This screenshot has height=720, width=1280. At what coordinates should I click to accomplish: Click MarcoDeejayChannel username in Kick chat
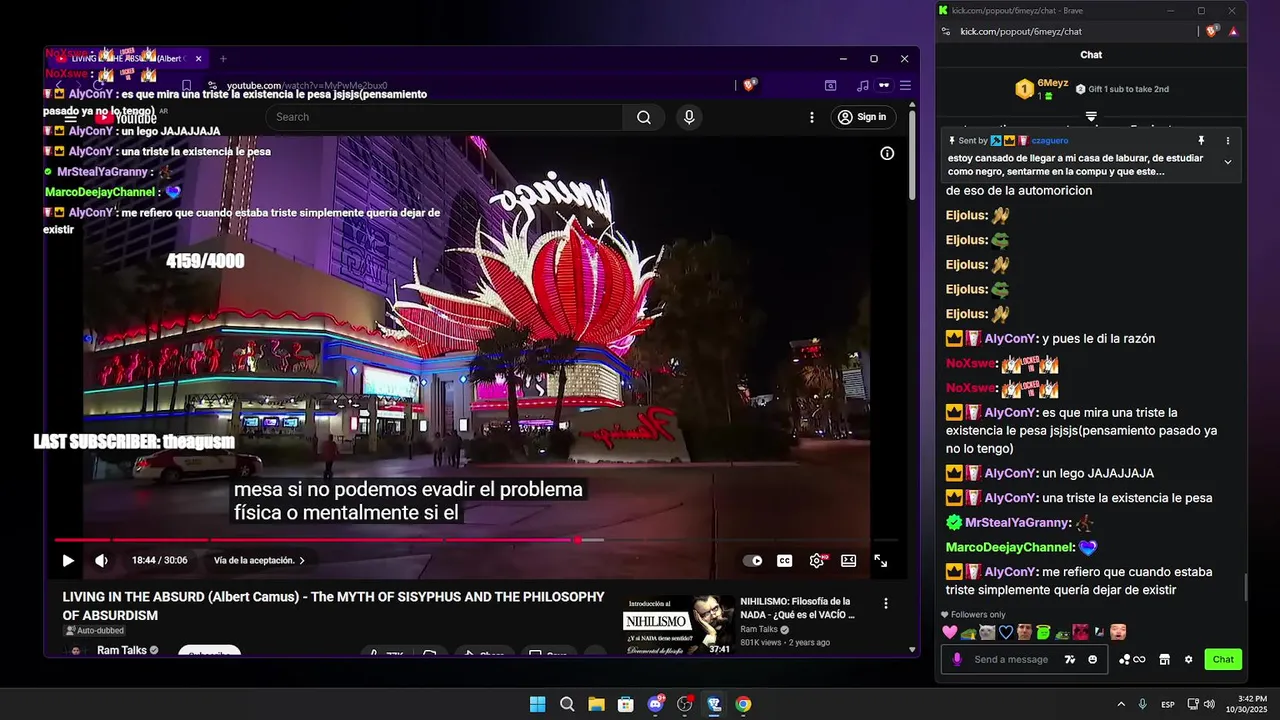click(1010, 548)
